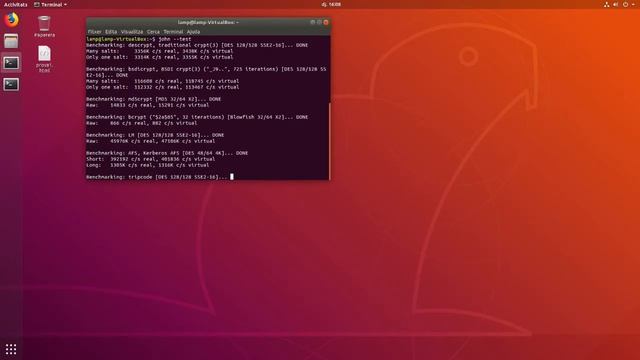Click the 'Benchmarking: tripcode' line

pos(157,177)
